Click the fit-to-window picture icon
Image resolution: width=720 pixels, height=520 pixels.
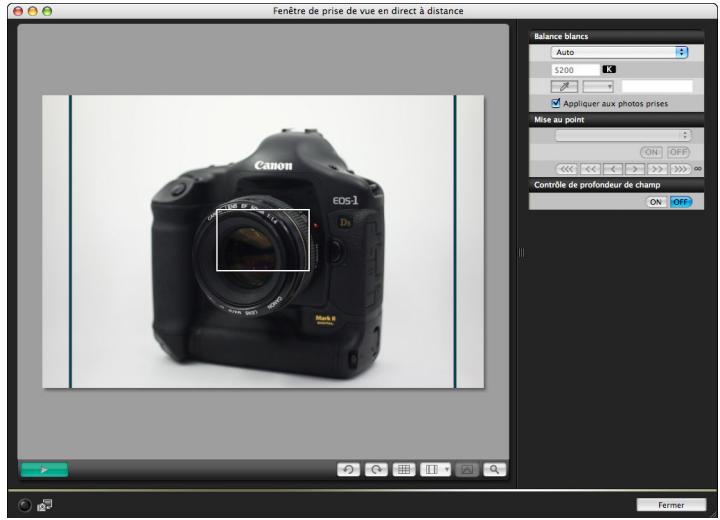pos(467,469)
